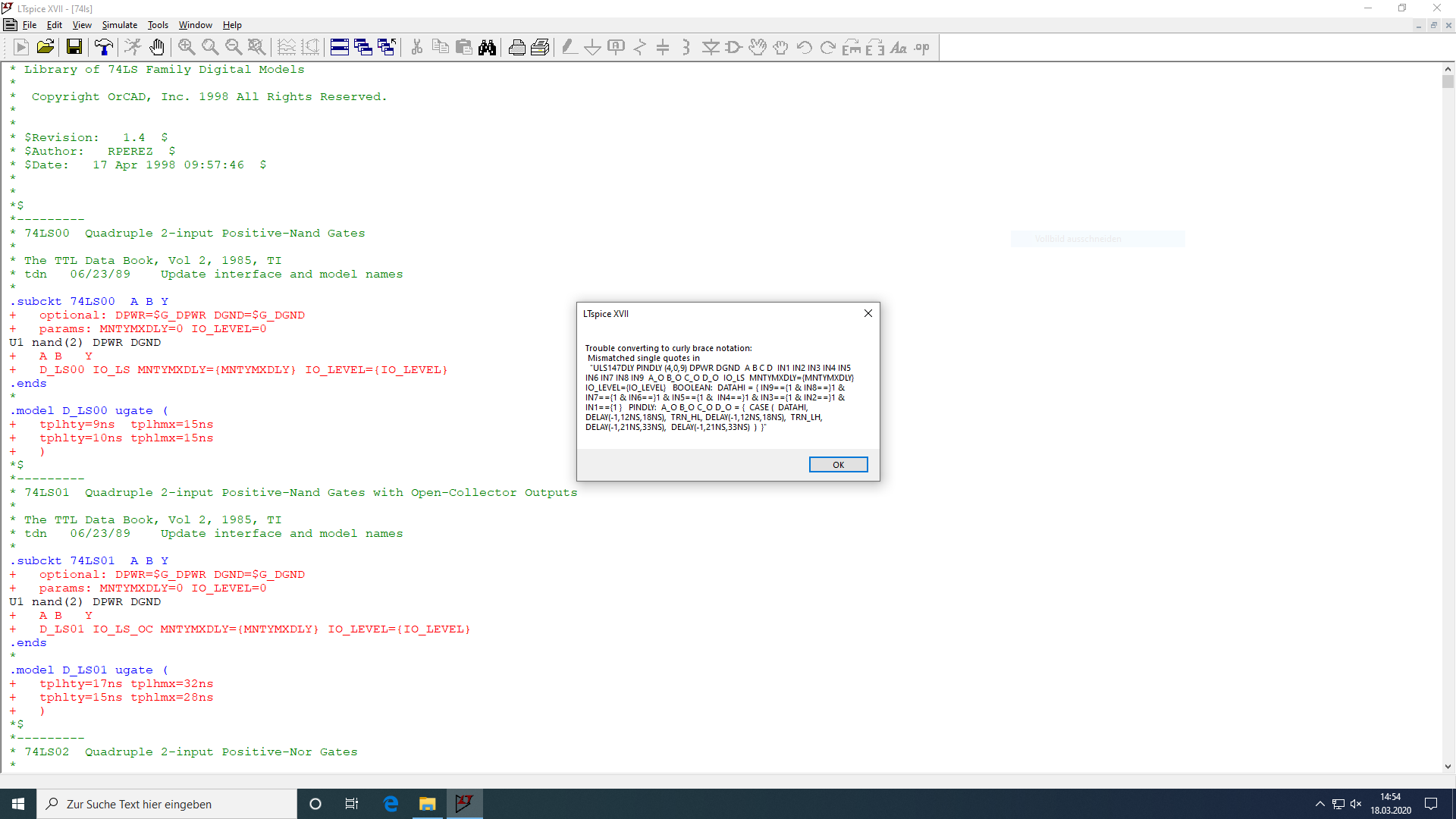This screenshot has width=1456, height=819.
Task: Click the Print icon
Action: click(x=540, y=48)
